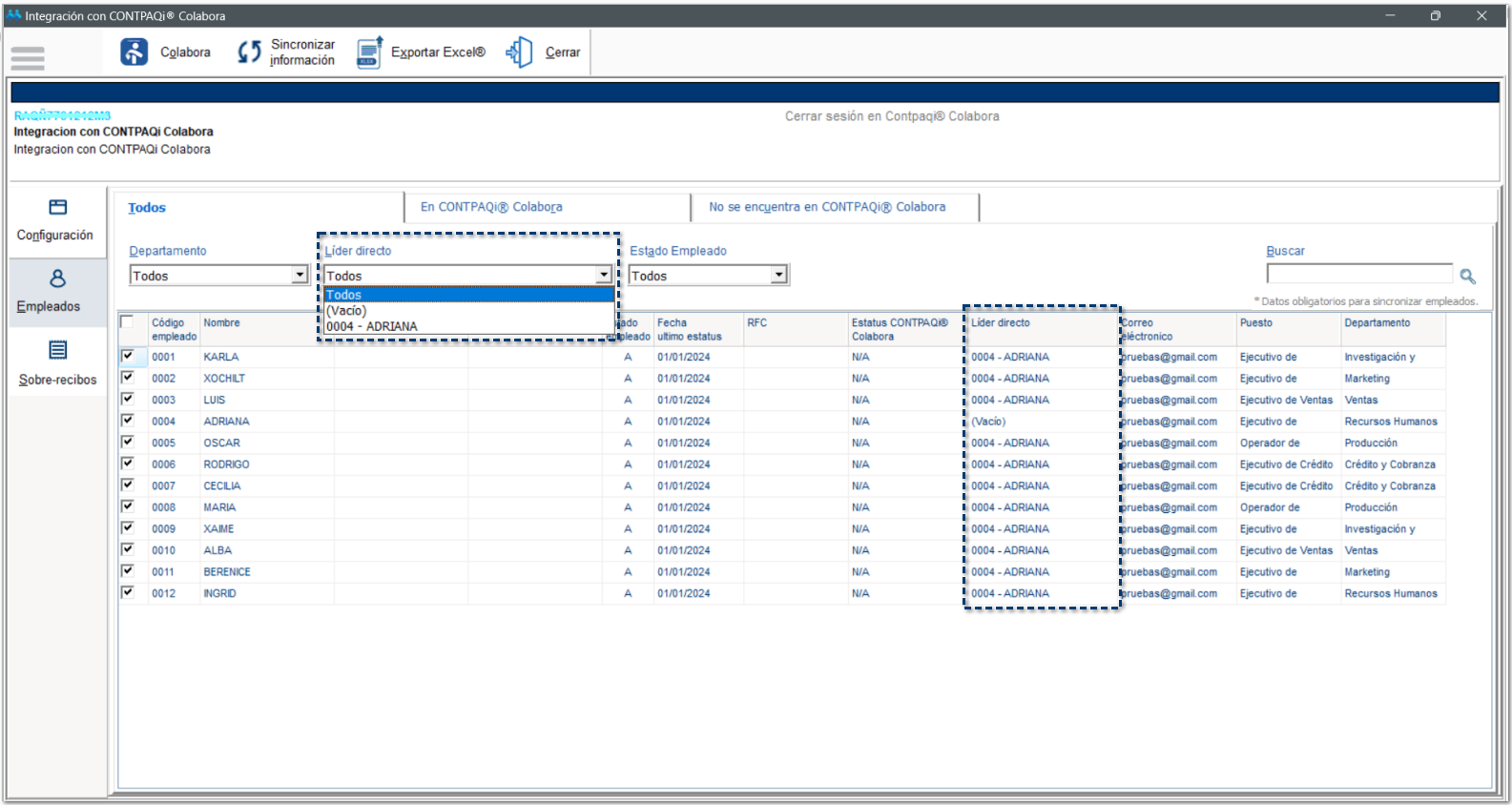Screen dimensions: 1512x805
Task: Switch to the En CONTPAQi Colabora tab
Action: (491, 207)
